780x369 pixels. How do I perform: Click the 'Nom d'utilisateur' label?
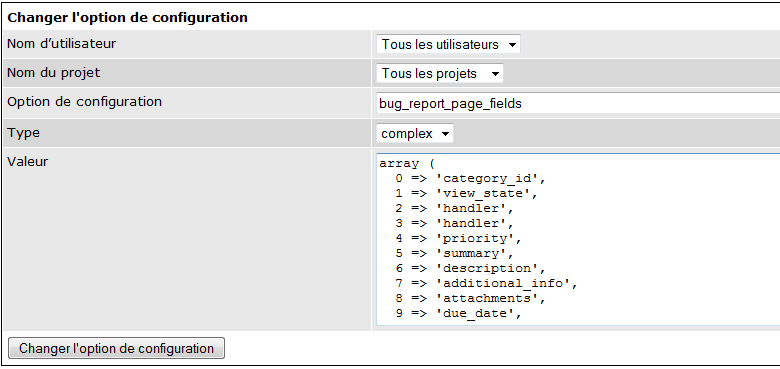point(61,44)
